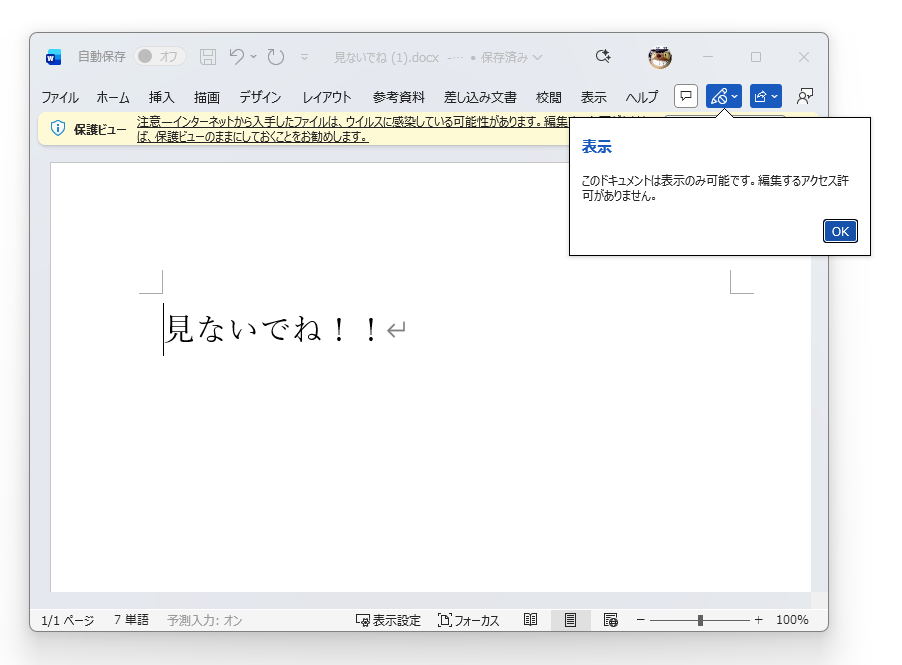902x665 pixels.
Task: Expand the Share dropdown arrow
Action: (773, 96)
